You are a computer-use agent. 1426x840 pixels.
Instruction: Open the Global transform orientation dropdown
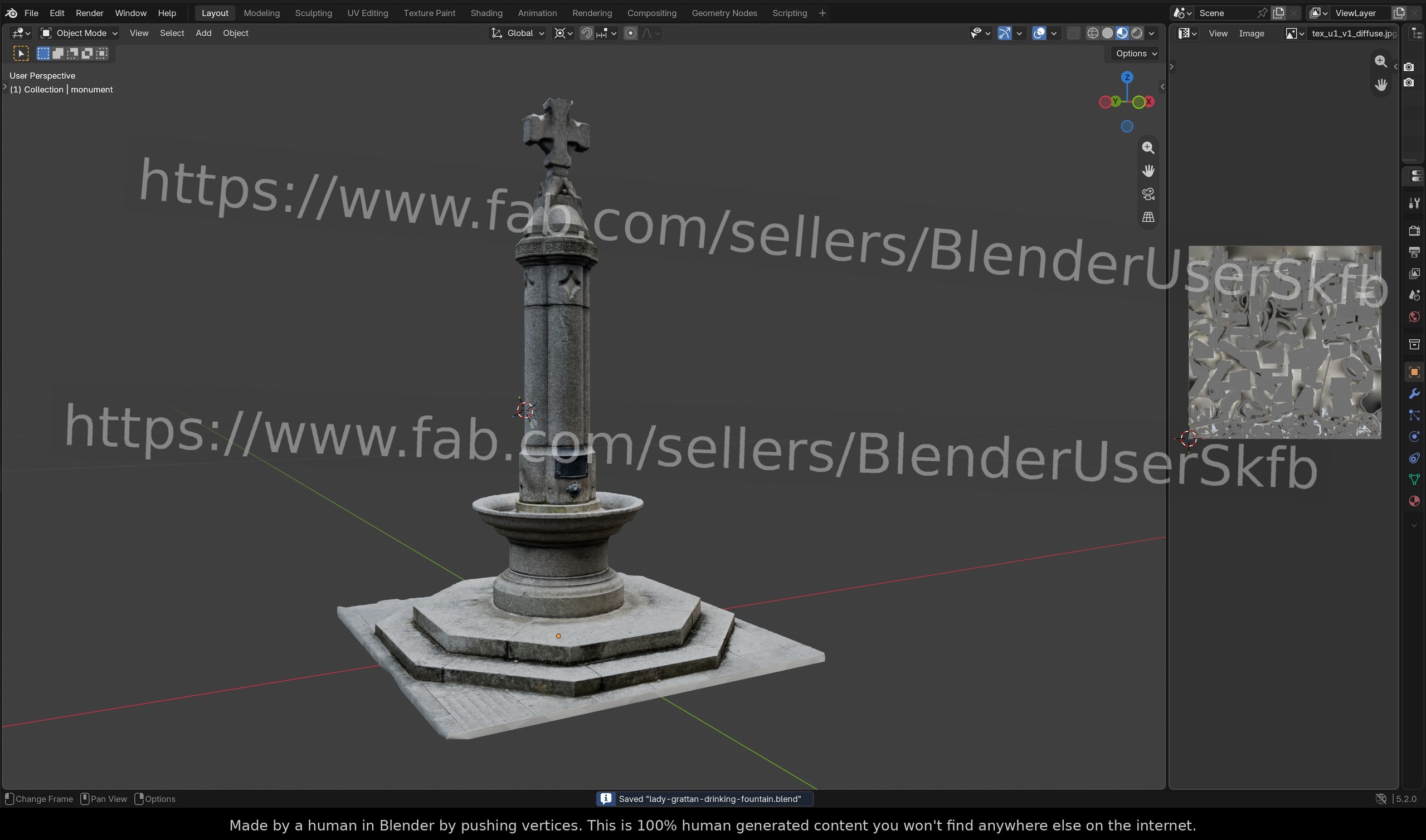[518, 33]
